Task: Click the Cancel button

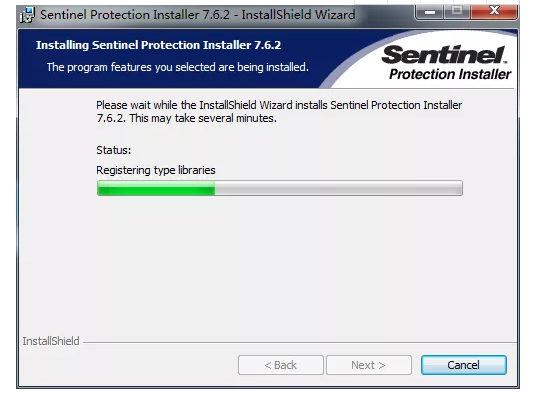Action: pos(463,365)
